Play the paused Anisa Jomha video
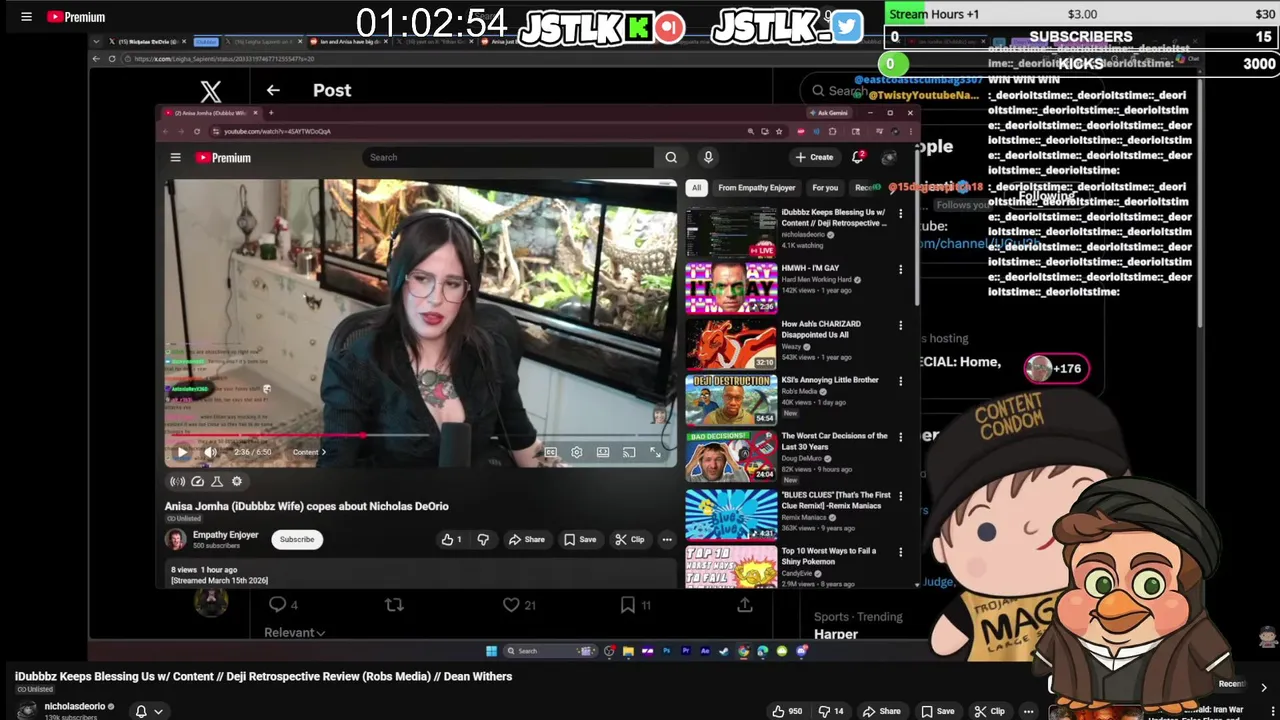The height and width of the screenshot is (720, 1280). (182, 452)
